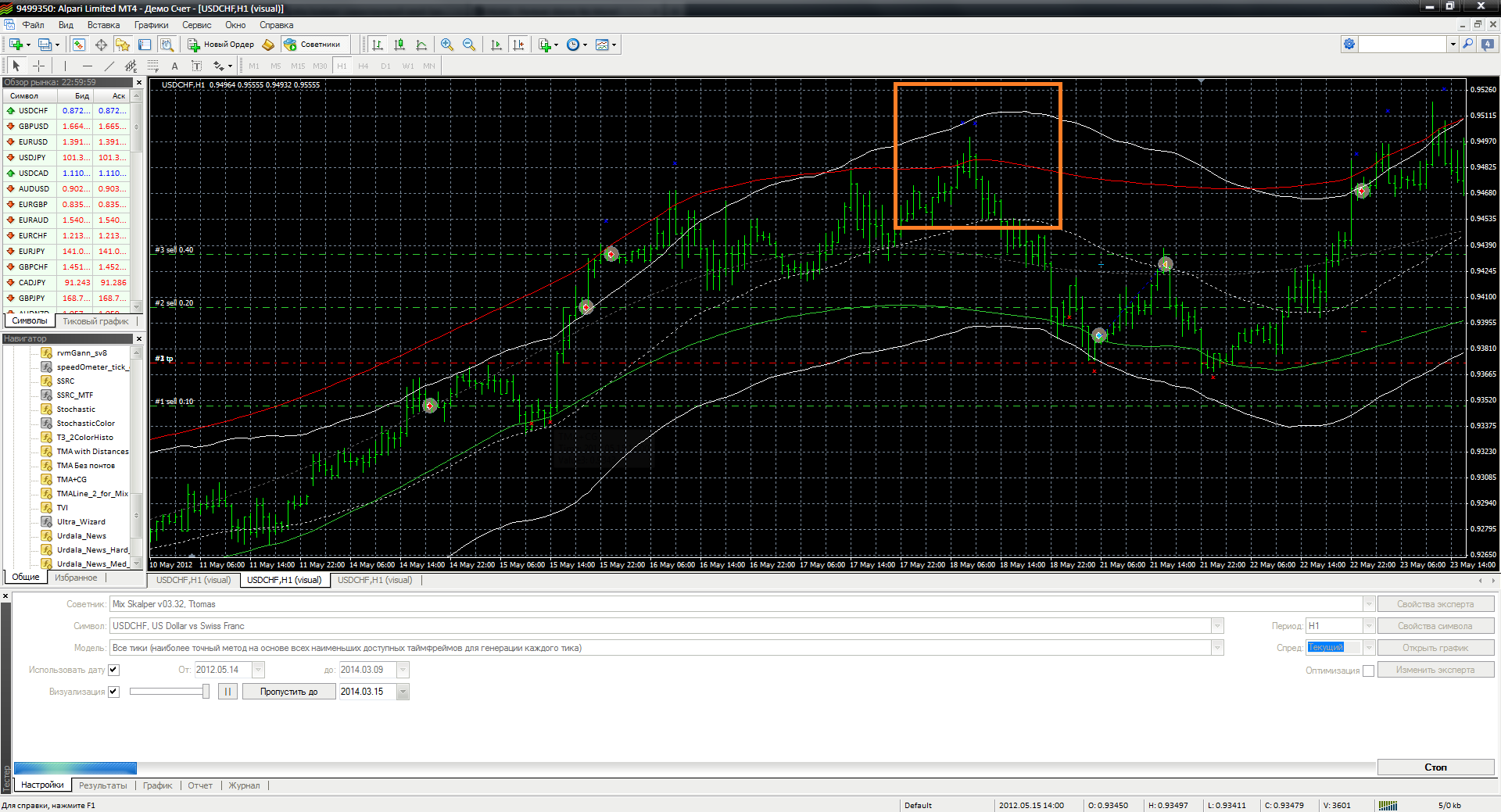1501x812 pixels.
Task: Open the Графики menu
Action: 151,25
